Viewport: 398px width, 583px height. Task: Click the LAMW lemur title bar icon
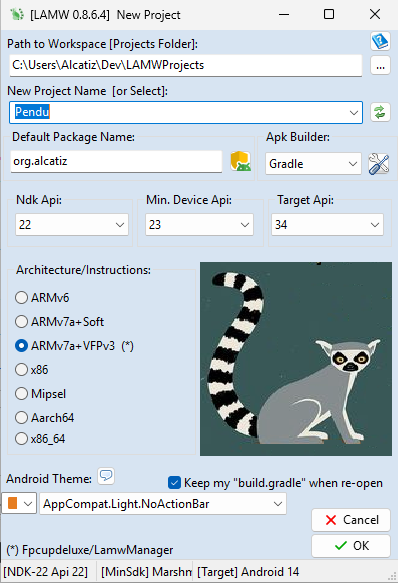click(17, 15)
